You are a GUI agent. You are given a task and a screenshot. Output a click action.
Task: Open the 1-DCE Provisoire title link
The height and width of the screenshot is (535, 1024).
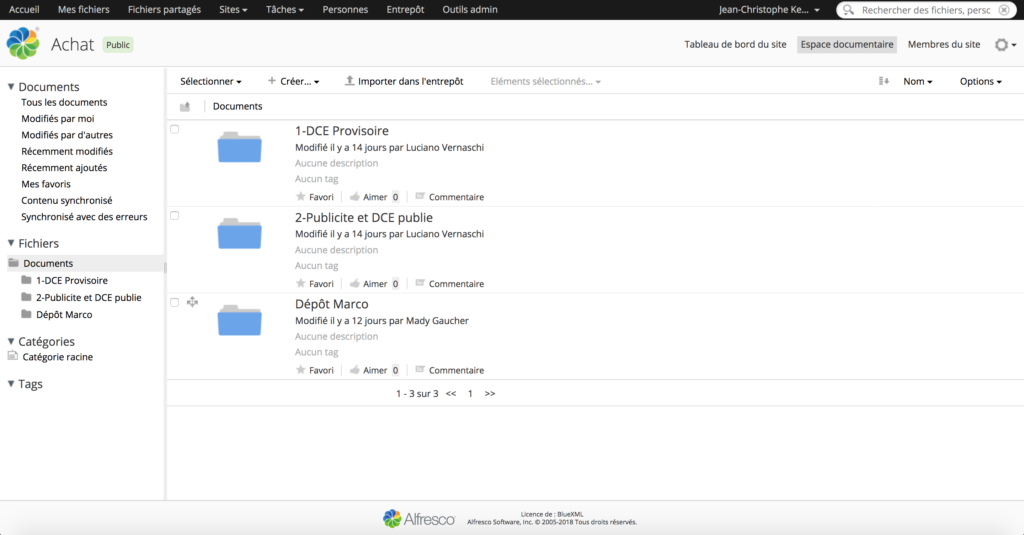click(342, 131)
